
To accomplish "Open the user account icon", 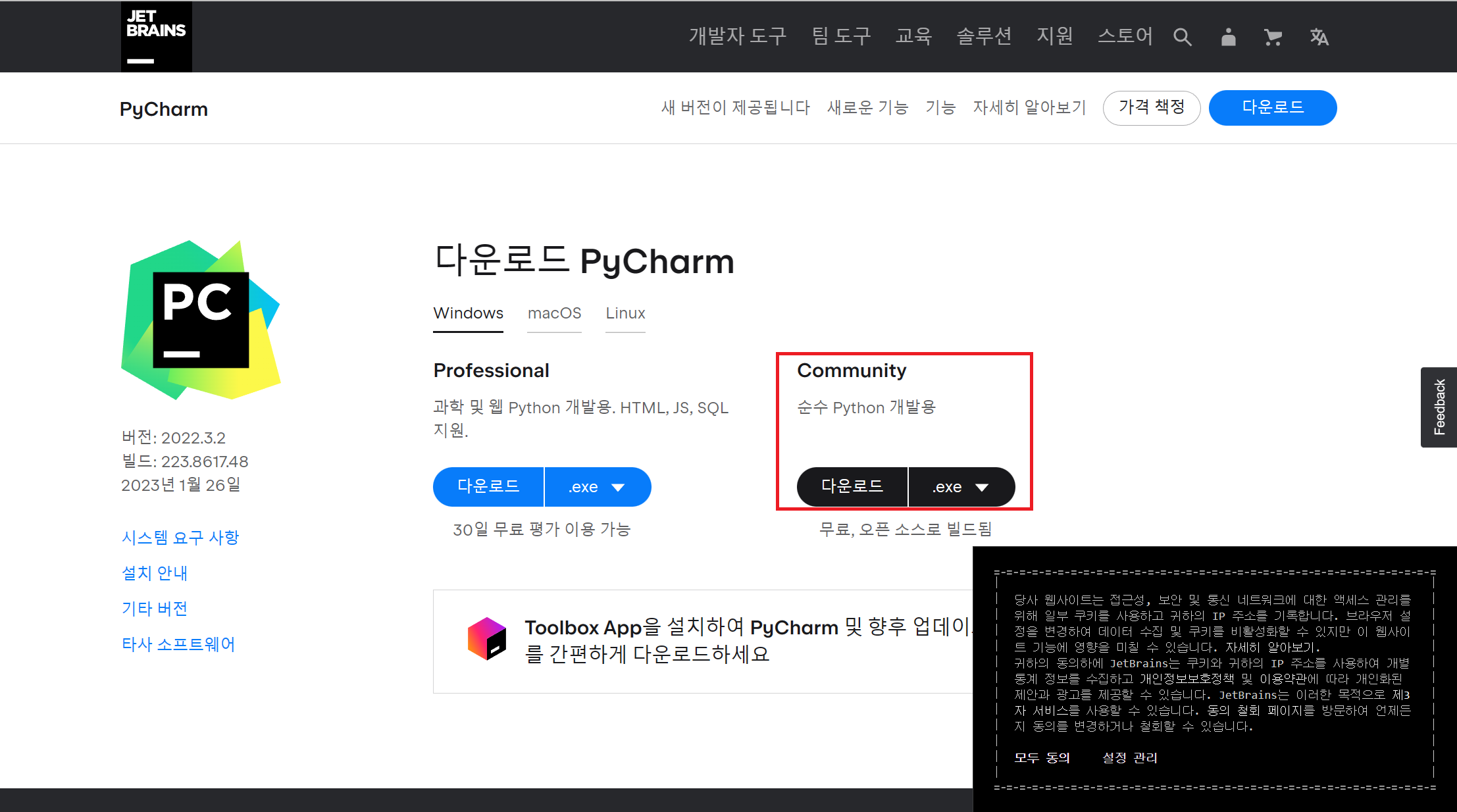I will click(1228, 37).
